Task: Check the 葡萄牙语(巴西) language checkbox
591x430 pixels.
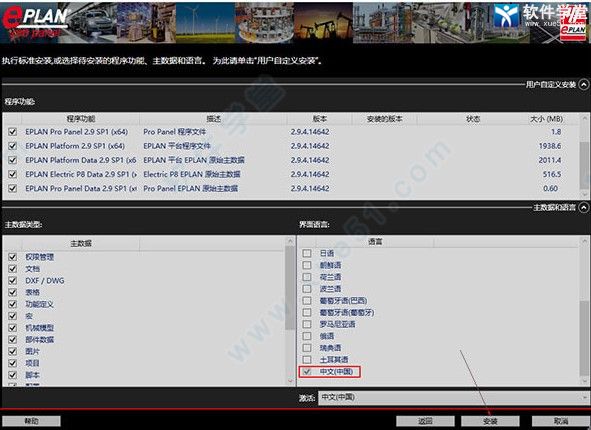Action: (307, 300)
